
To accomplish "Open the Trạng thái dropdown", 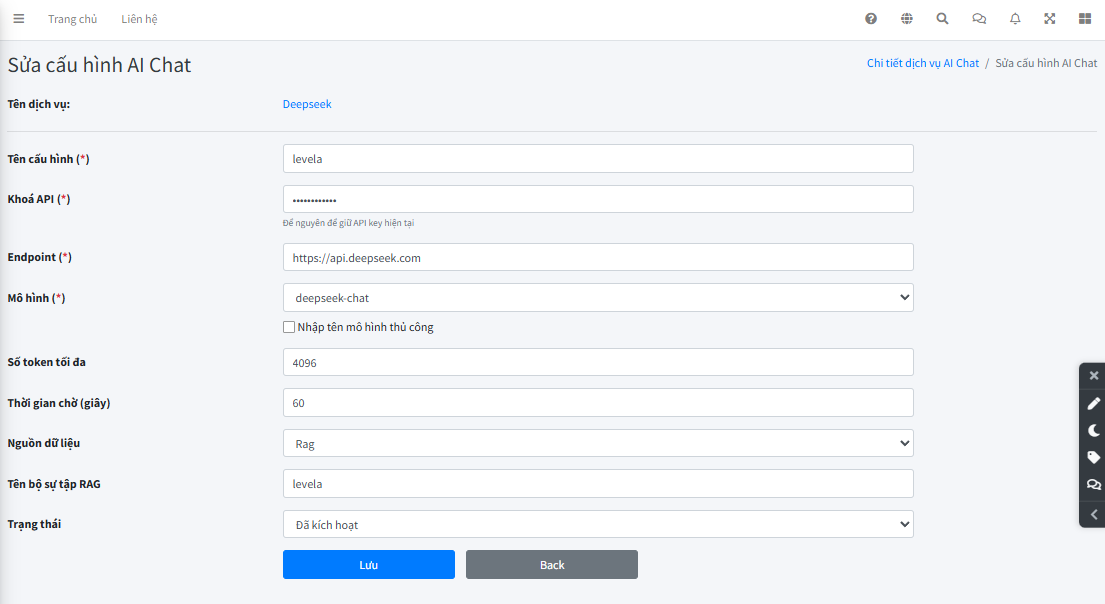I will coord(598,524).
